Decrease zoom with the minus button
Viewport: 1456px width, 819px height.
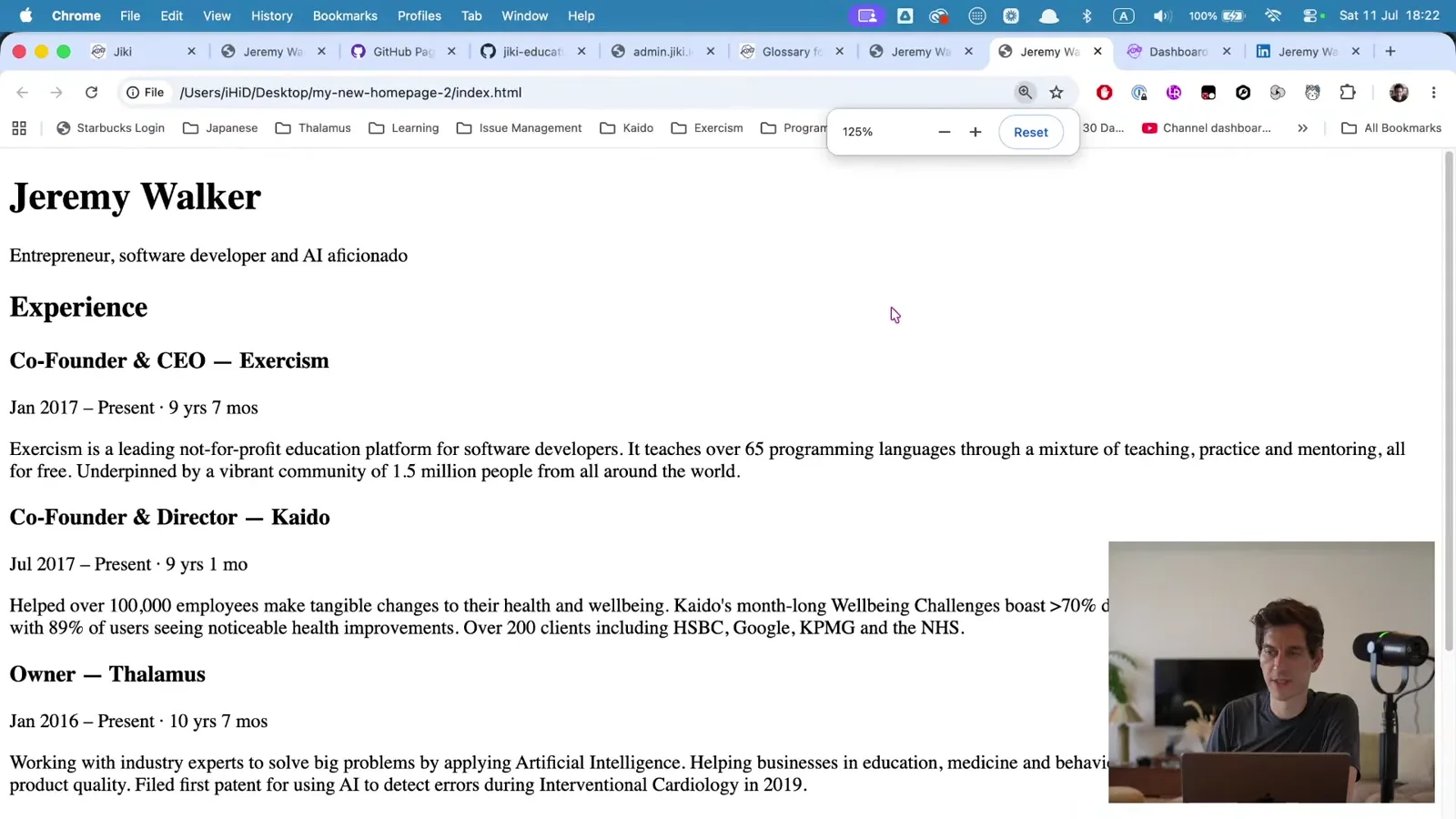click(945, 132)
